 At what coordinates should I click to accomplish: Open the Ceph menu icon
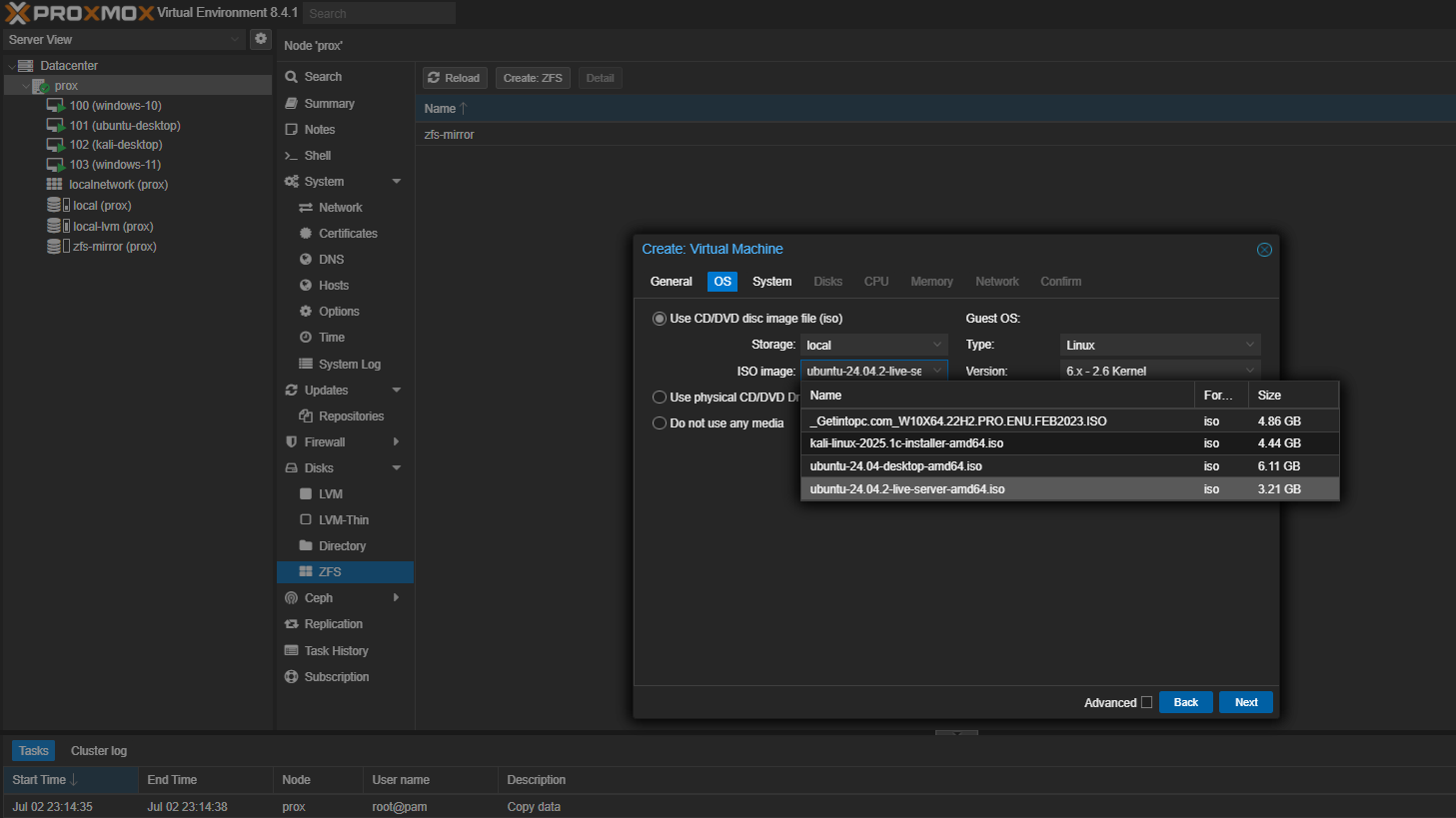[x=292, y=598]
